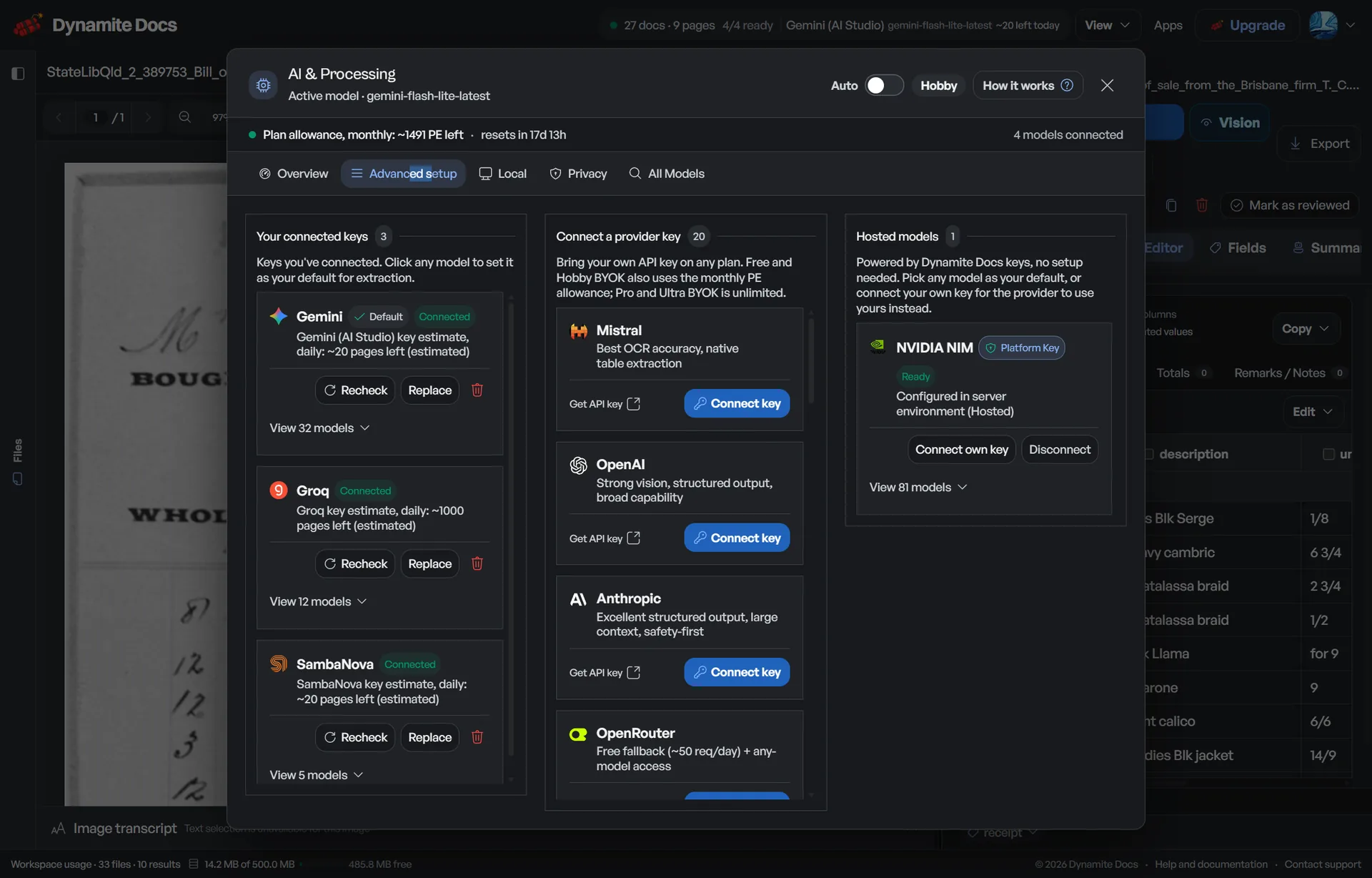
Task: Toggle the left sidebar panel icon
Action: click(x=18, y=73)
